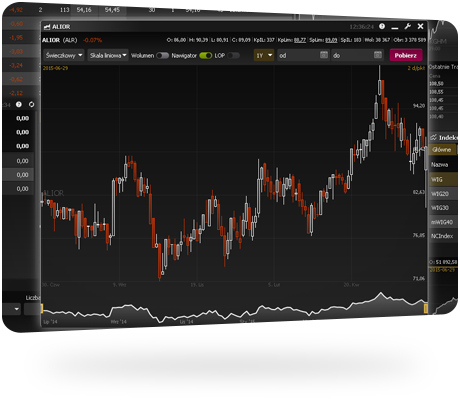Image resolution: width=460 pixels, height=400 pixels.
Task: Click the 'do' end date field
Action: [357, 55]
